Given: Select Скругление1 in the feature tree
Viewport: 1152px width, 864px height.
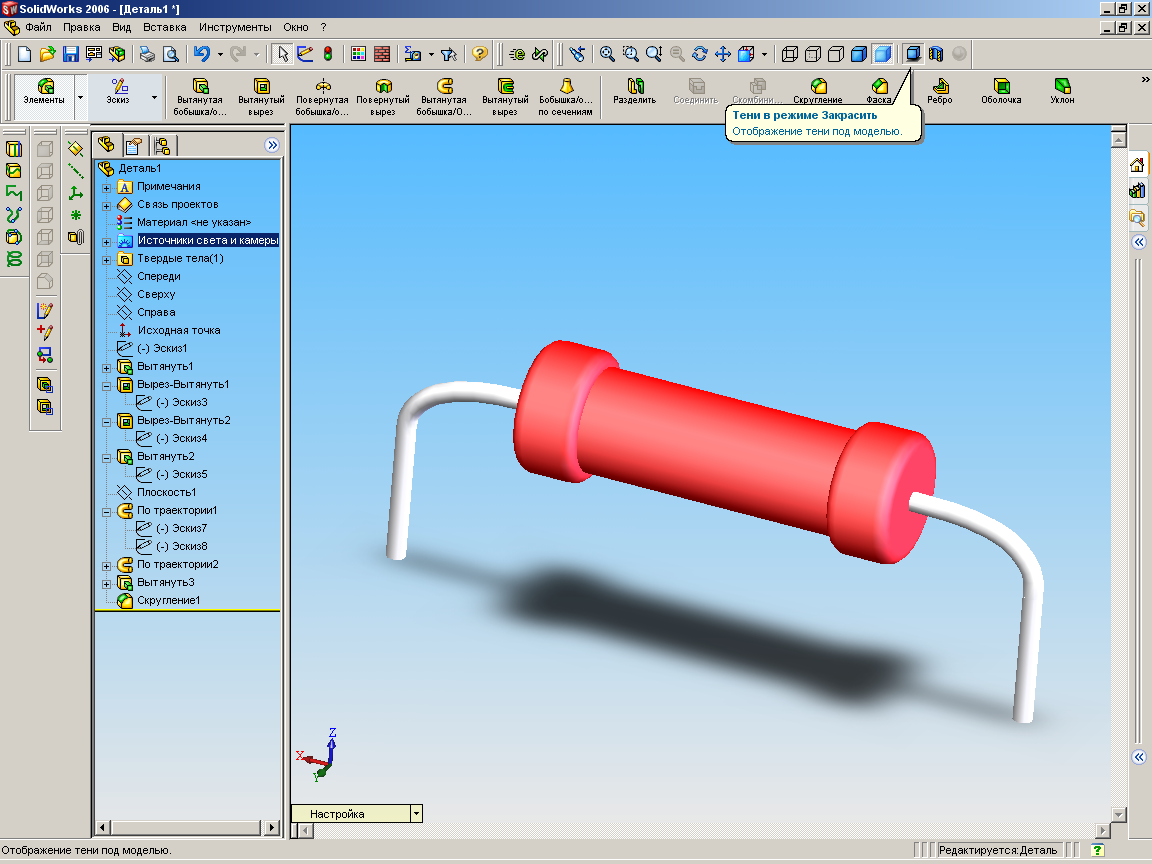Looking at the screenshot, I should pyautogui.click(x=168, y=600).
